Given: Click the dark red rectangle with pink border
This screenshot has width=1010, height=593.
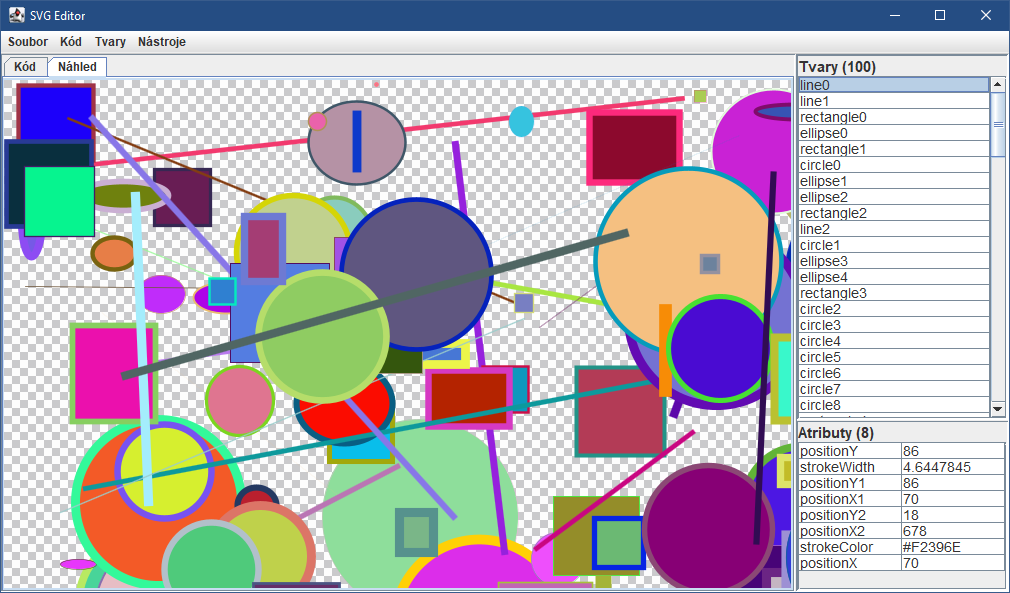Looking at the screenshot, I should (x=634, y=147).
